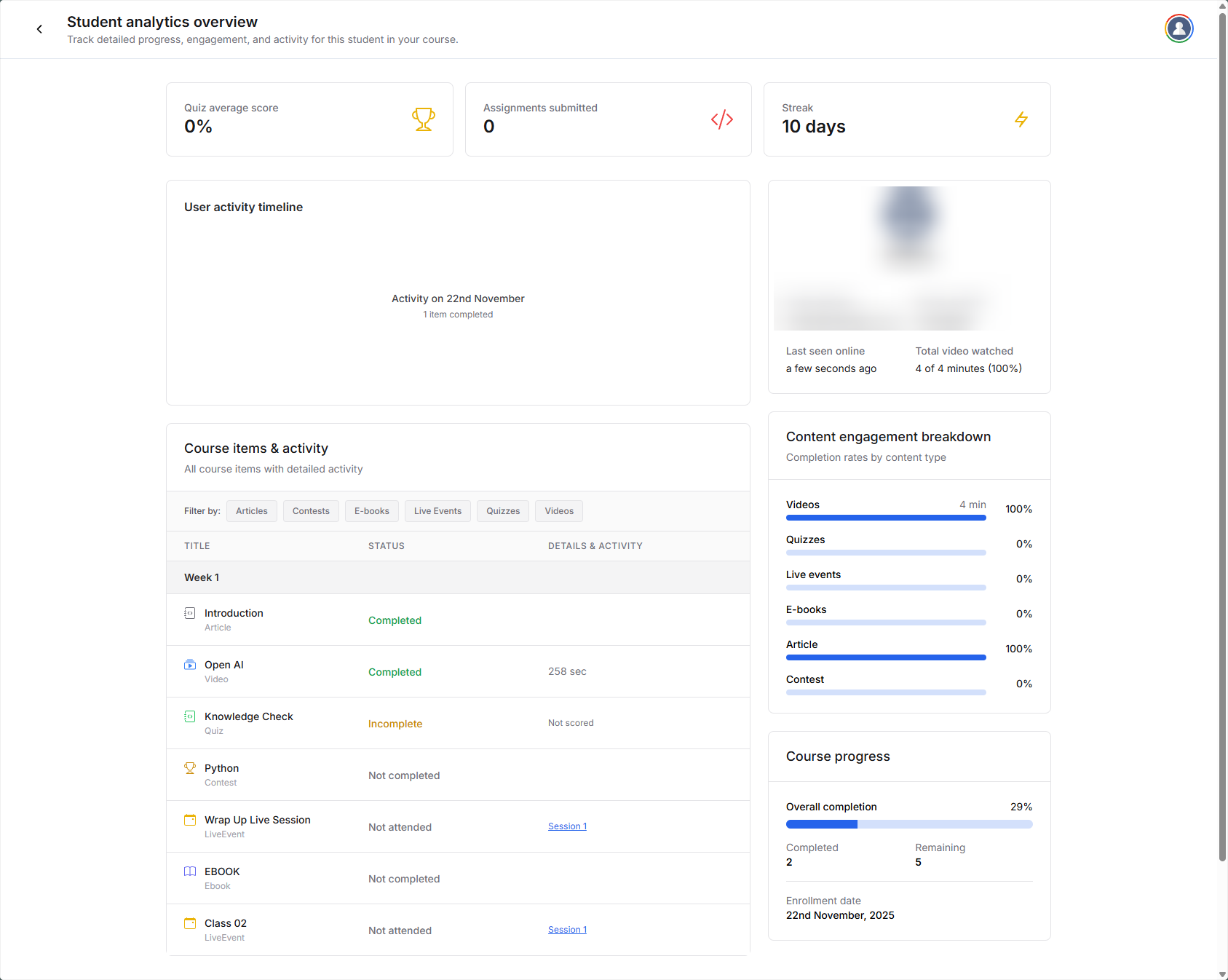
Task: Click the article icon next to Introduction
Action: 190,613
